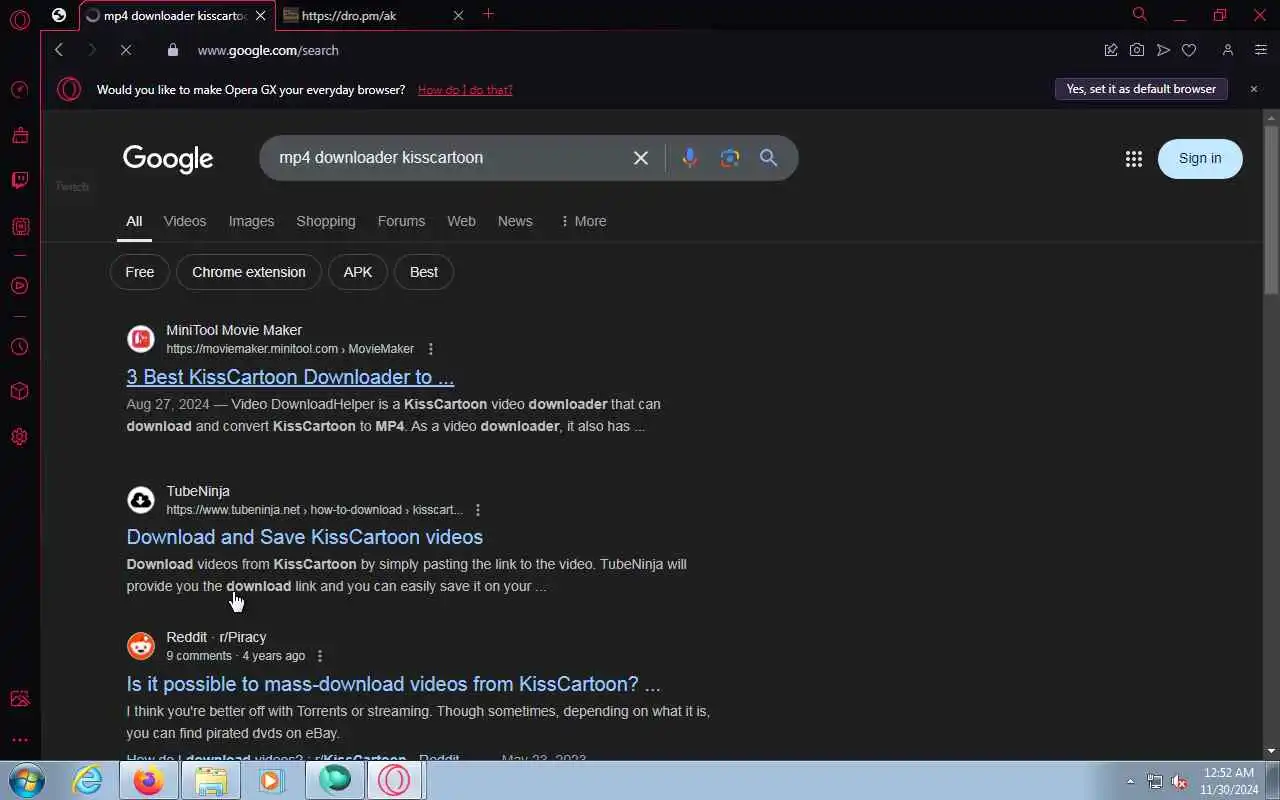Open the chip-style GX sidebar icon
This screenshot has height=800, width=1280.
pos(19,227)
